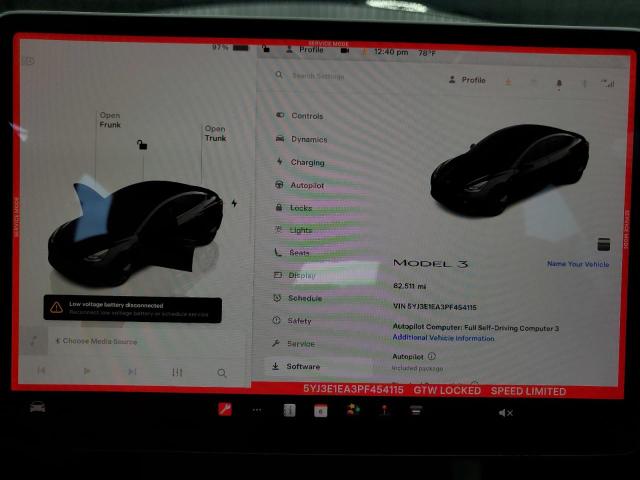Viewport: 640px width, 480px height.
Task: Tap the car controls icon in bottom dock
Action: pyautogui.click(x=38, y=407)
